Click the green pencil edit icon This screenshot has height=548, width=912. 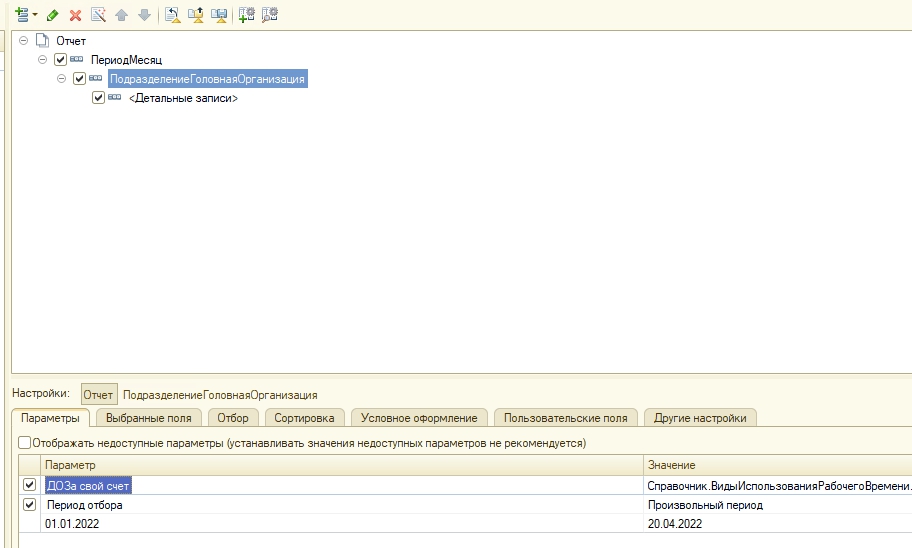[x=53, y=15]
